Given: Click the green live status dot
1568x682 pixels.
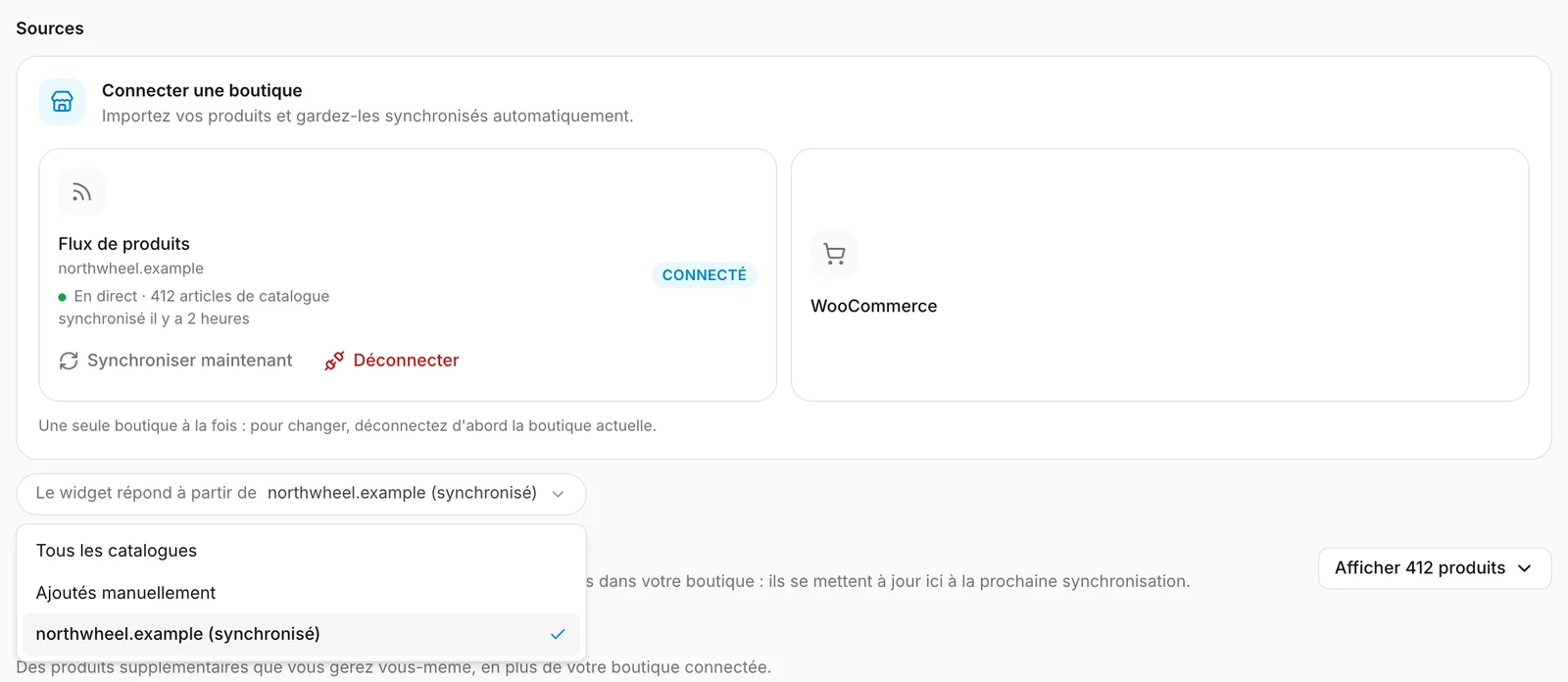Looking at the screenshot, I should (x=63, y=297).
